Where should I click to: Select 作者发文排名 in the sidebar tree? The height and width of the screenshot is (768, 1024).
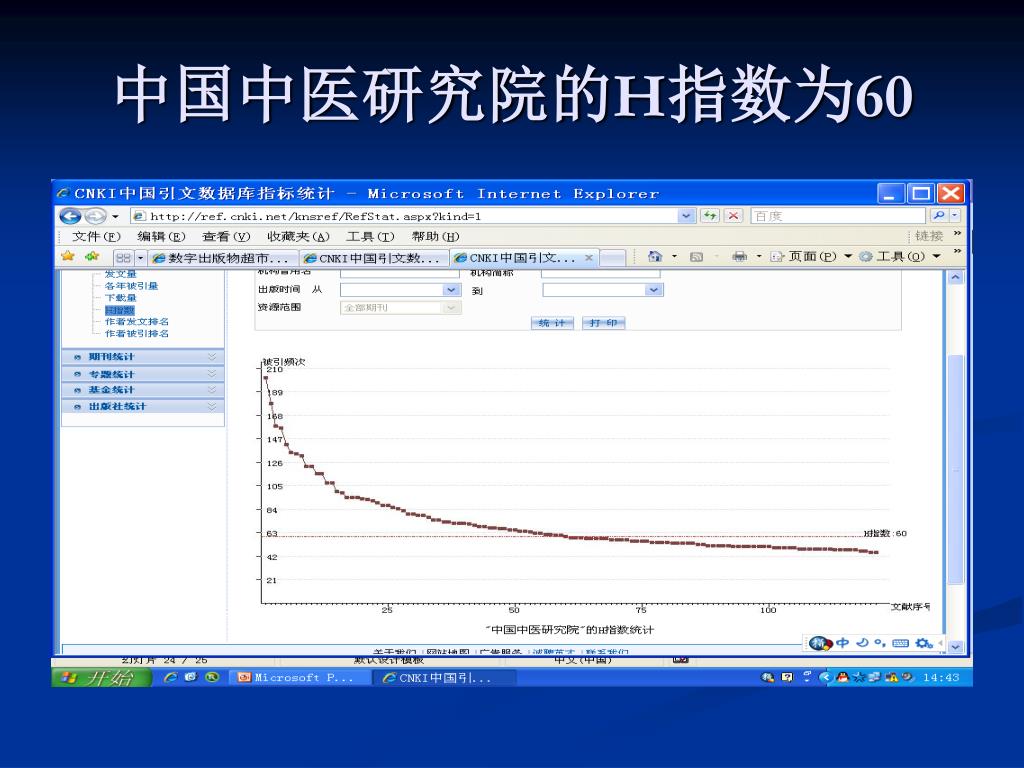pyautogui.click(x=136, y=321)
